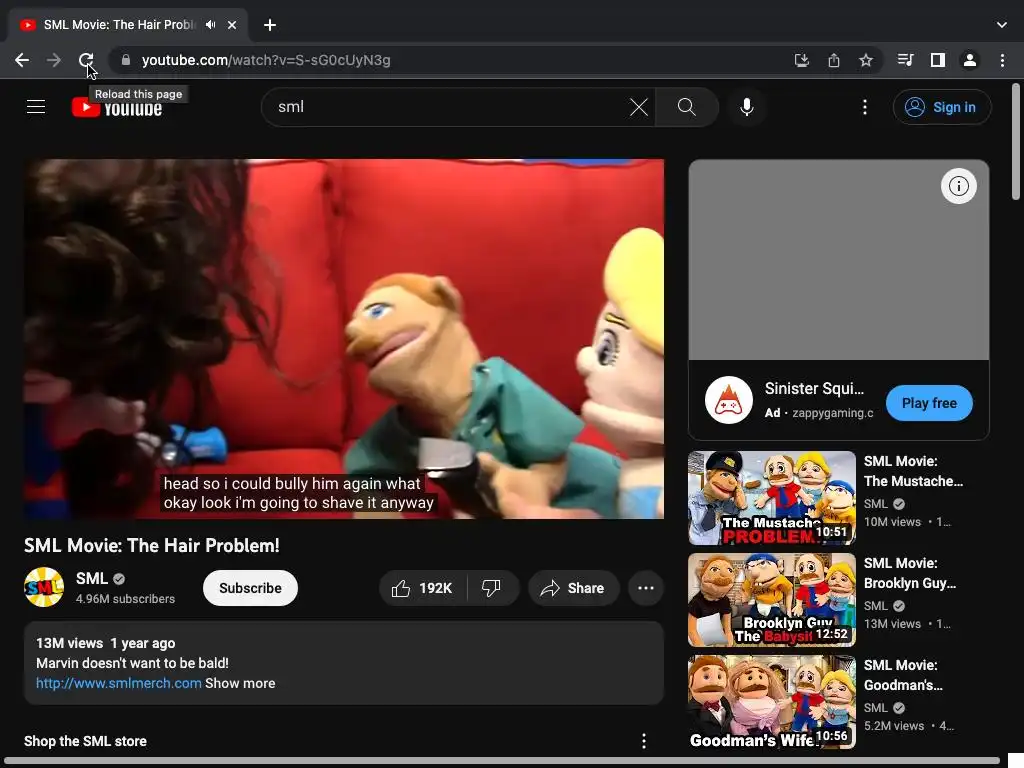
Task: Open SML channel name link
Action: pos(91,579)
